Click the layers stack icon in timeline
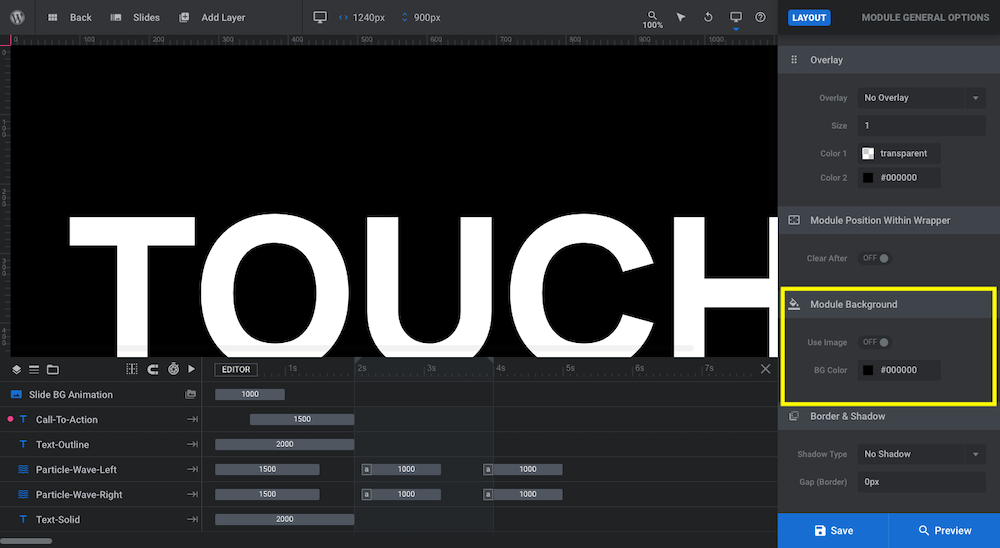The image size is (1000, 548). pyautogui.click(x=17, y=369)
